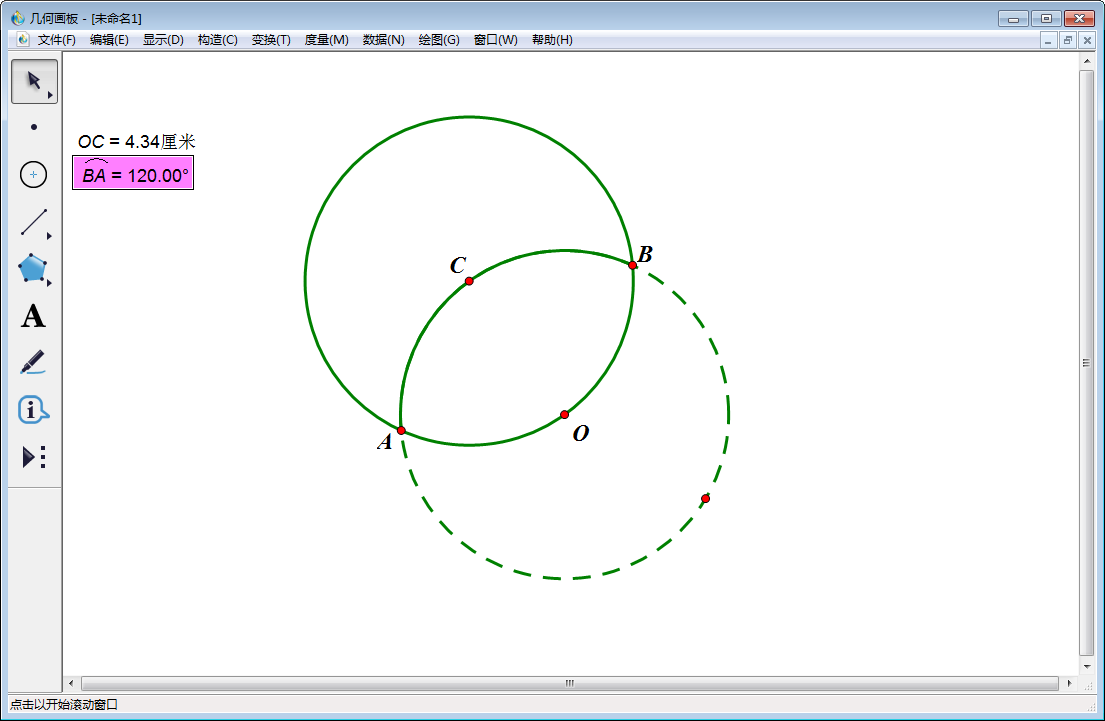Select red point A
1105x721 pixels.
pos(401,430)
